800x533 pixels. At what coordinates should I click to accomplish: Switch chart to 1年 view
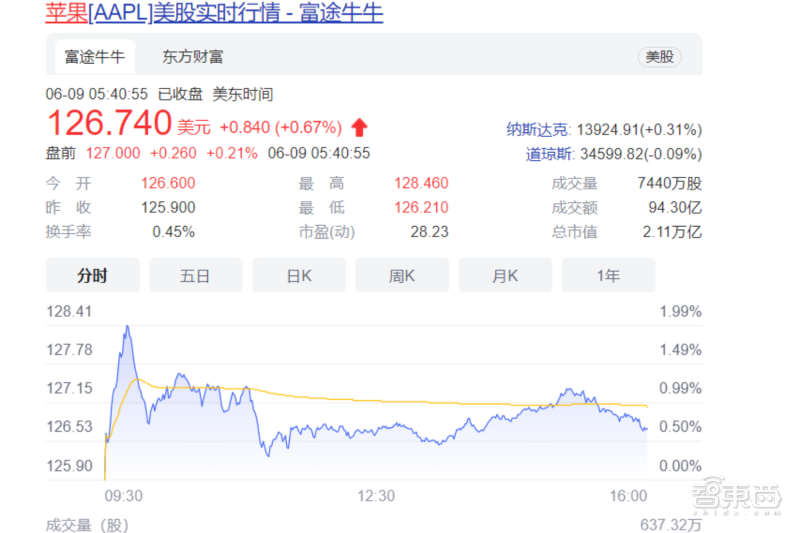point(608,275)
